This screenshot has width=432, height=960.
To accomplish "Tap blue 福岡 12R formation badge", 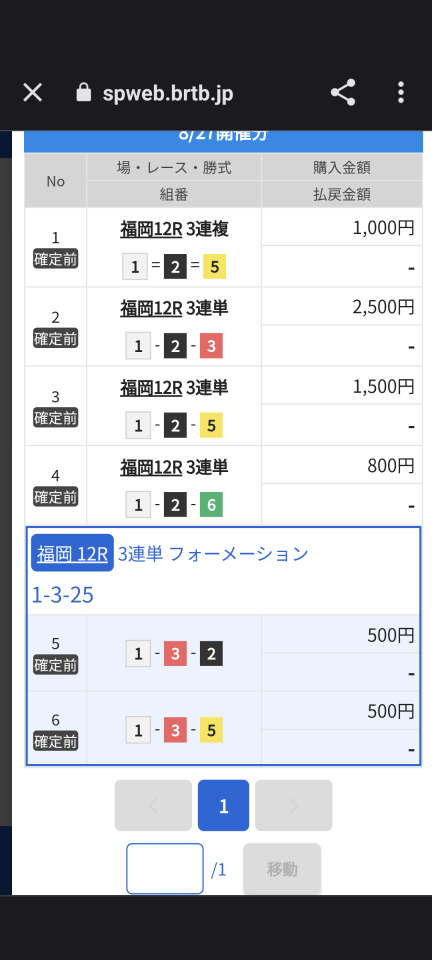I will (x=72, y=553).
